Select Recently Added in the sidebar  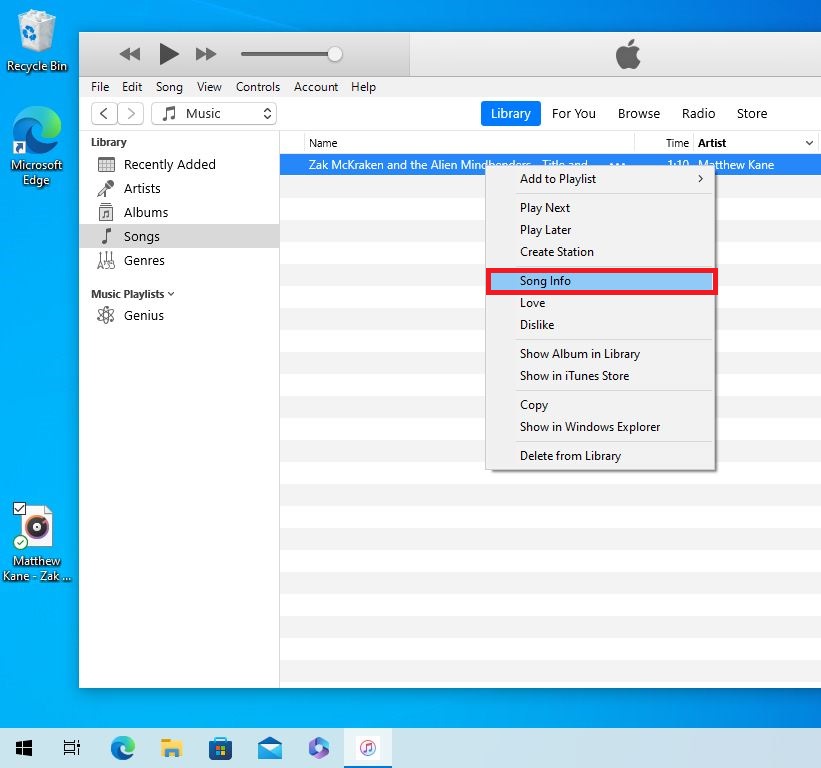tap(179, 164)
